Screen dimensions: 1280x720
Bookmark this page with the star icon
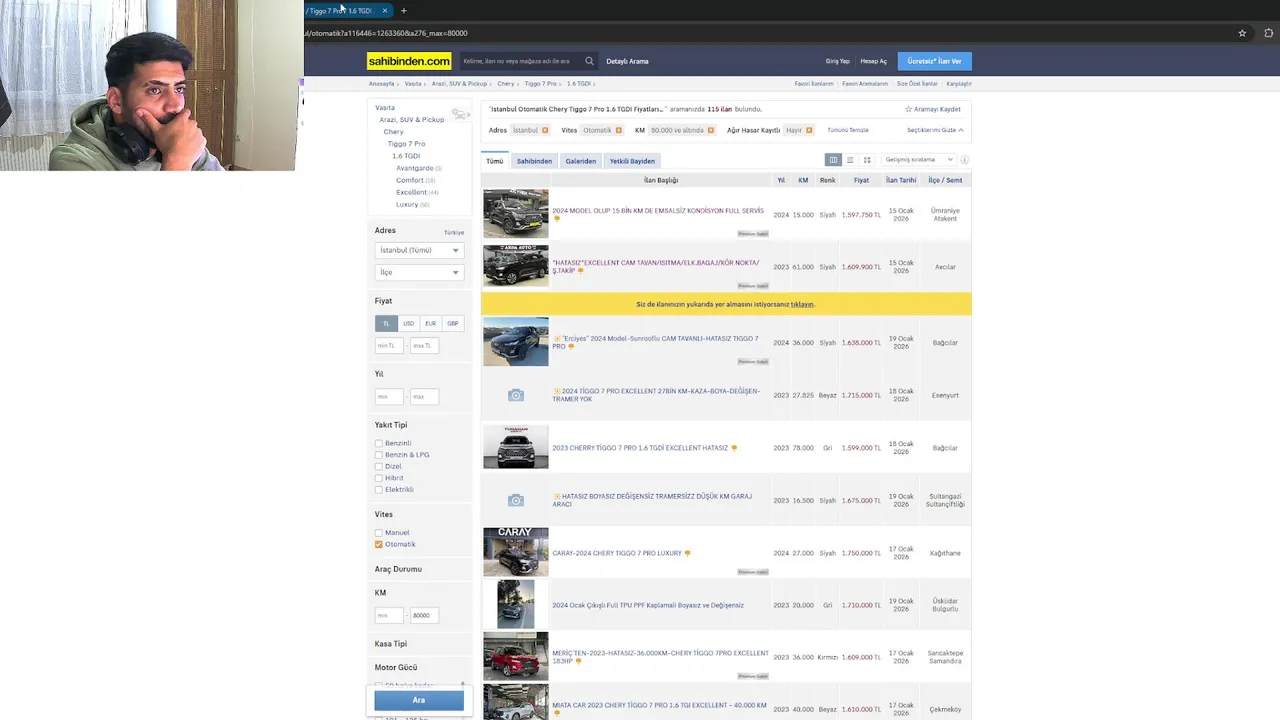(1242, 33)
